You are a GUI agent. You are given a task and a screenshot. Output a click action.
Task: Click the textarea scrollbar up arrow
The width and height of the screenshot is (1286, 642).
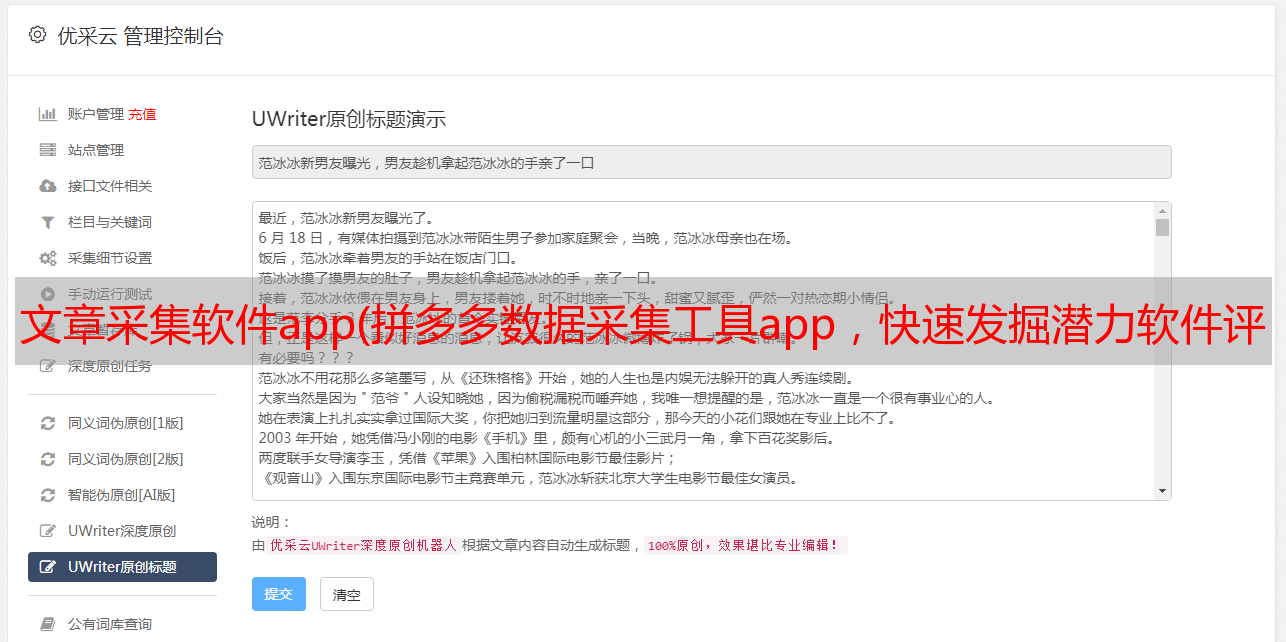[1162, 211]
